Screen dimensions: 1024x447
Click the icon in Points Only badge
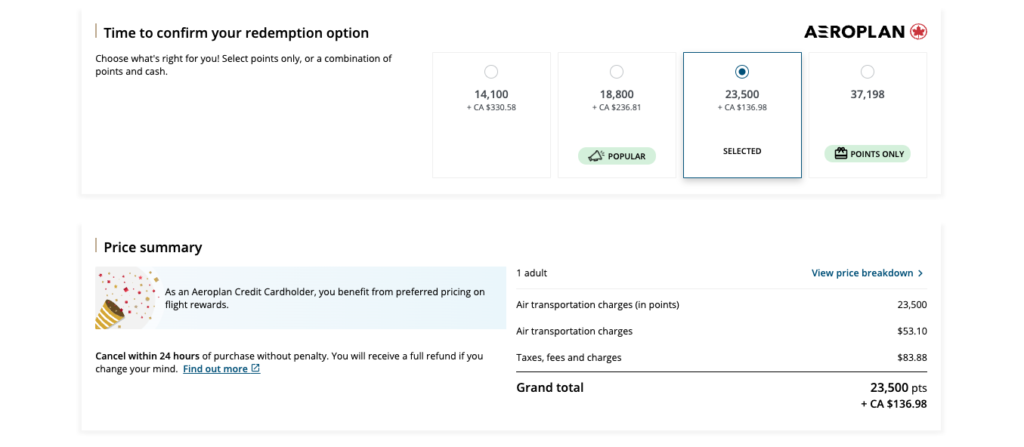click(x=840, y=154)
